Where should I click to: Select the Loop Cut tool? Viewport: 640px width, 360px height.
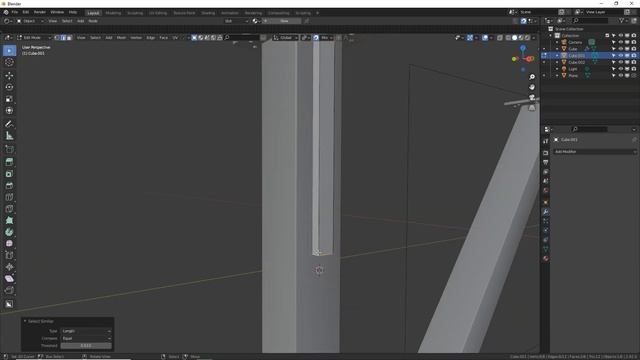(x=9, y=197)
